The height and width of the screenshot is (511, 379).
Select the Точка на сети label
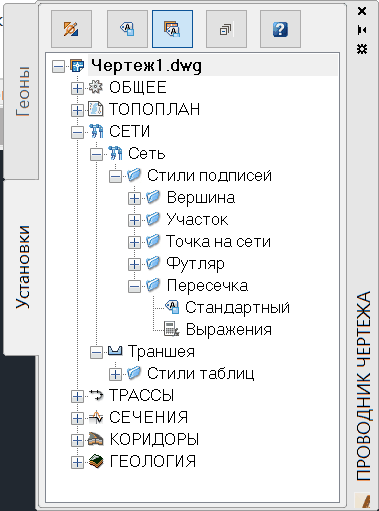[218, 241]
